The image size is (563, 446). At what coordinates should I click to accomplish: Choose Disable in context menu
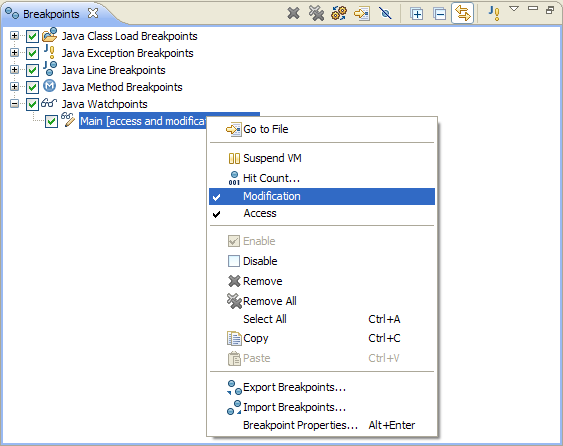(x=322, y=261)
